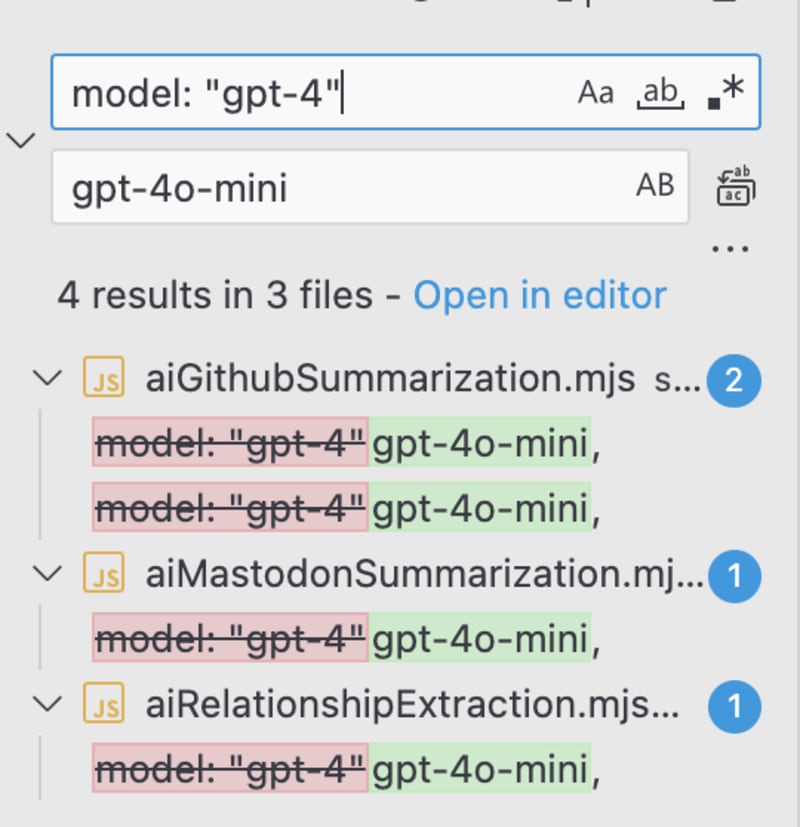The width and height of the screenshot is (800, 827).
Task: Open the match under aiMastodonSummarization.mjs
Action: click(x=346, y=638)
